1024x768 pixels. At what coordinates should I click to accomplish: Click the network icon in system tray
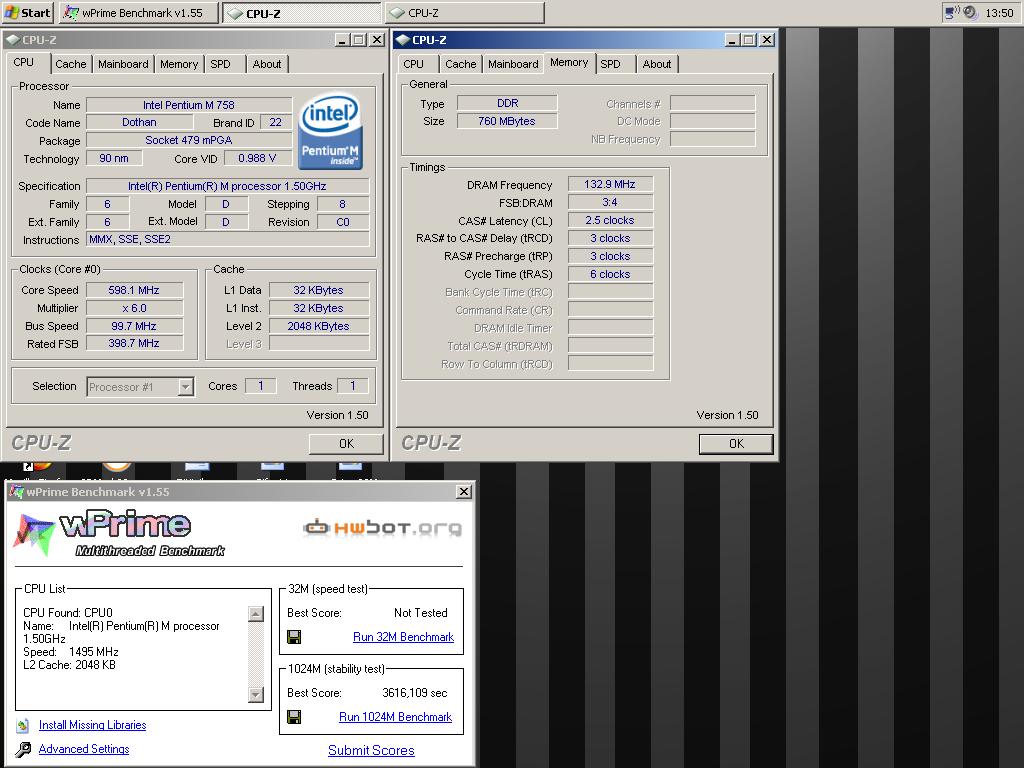tap(952, 12)
